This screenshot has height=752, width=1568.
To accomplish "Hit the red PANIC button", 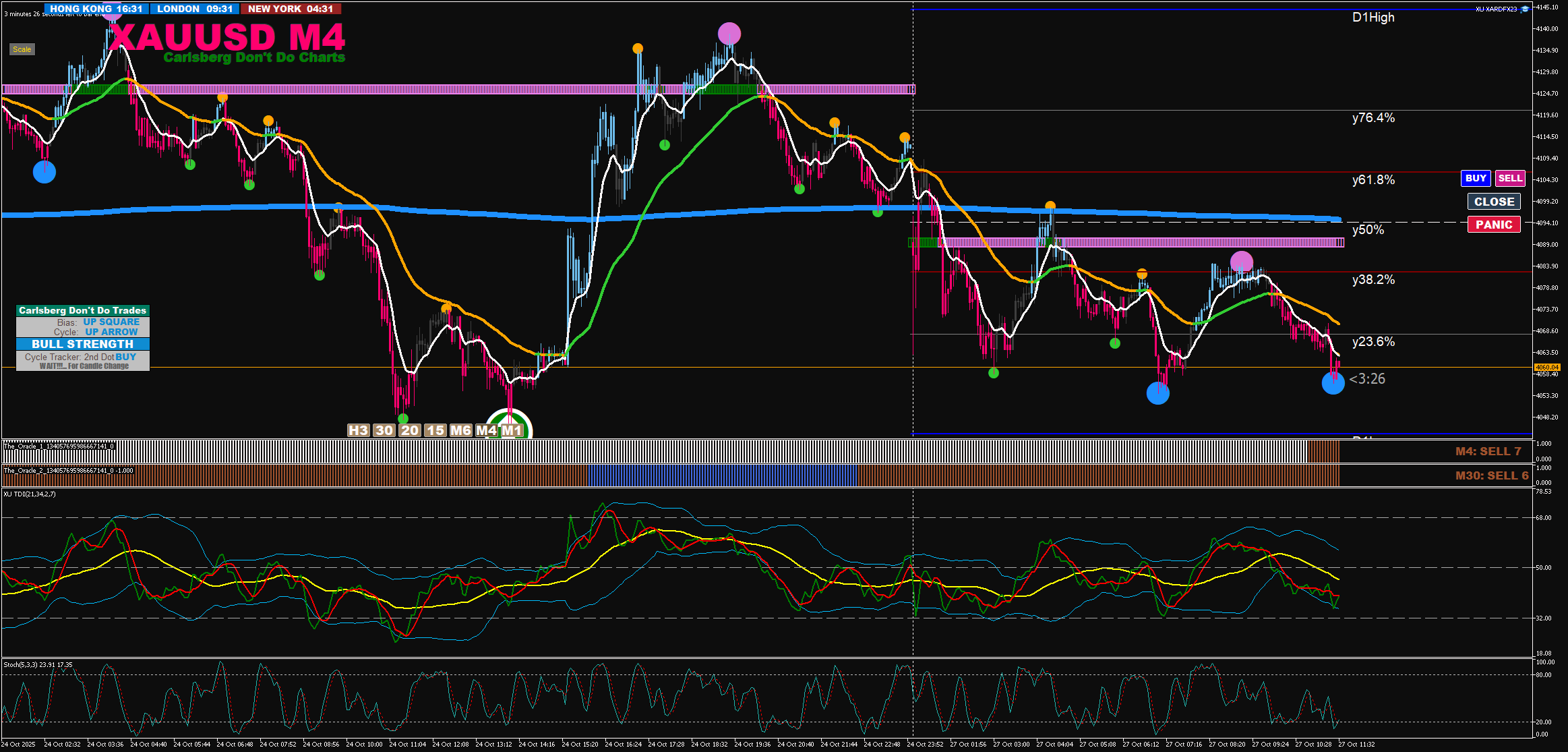I will 1493,225.
